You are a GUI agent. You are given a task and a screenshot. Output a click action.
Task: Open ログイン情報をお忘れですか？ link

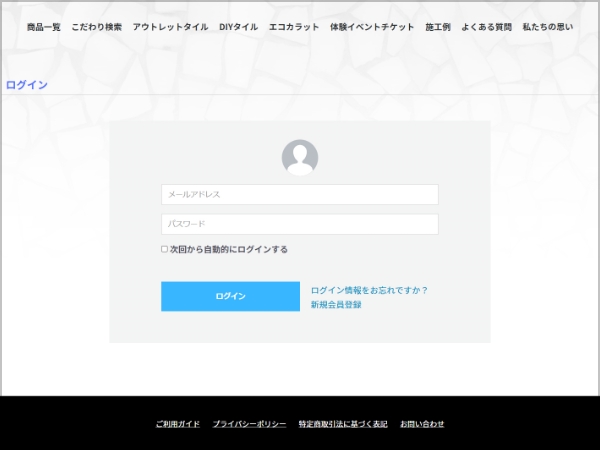[x=369, y=290]
